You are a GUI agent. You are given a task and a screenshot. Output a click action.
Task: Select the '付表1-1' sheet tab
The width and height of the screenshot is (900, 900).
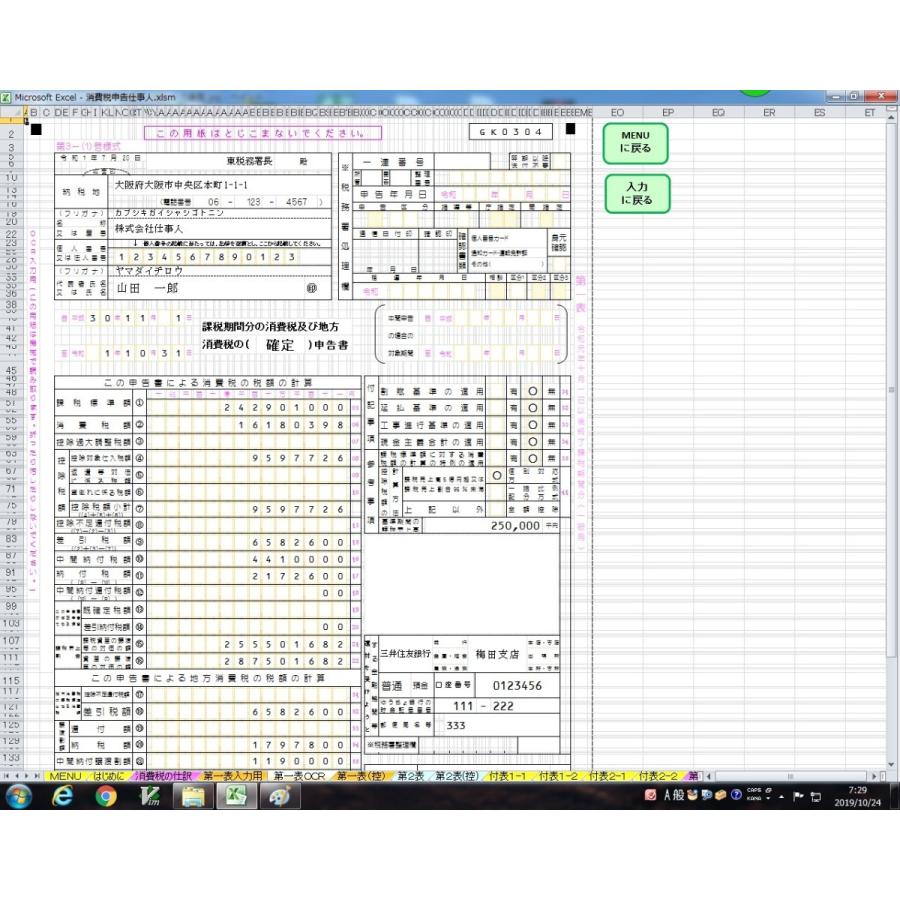tap(508, 776)
